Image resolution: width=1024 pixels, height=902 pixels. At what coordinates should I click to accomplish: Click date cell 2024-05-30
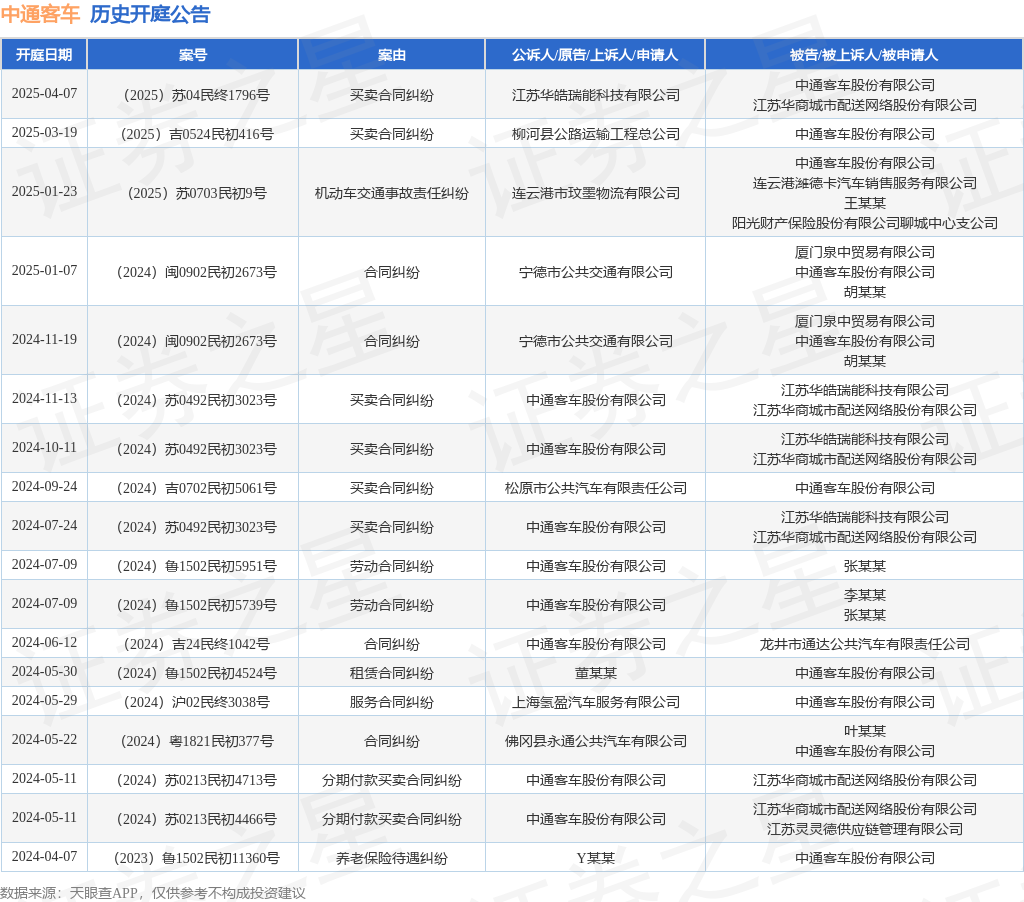[x=44, y=671]
